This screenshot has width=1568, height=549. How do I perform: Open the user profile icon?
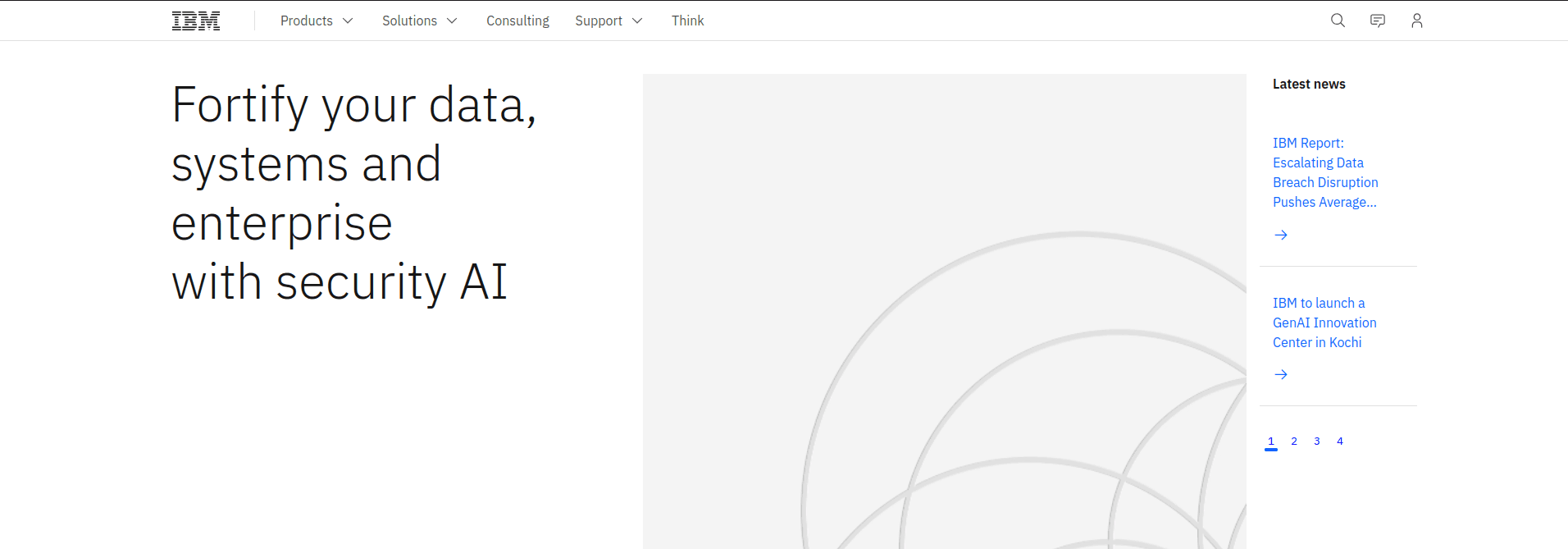pos(1417,21)
